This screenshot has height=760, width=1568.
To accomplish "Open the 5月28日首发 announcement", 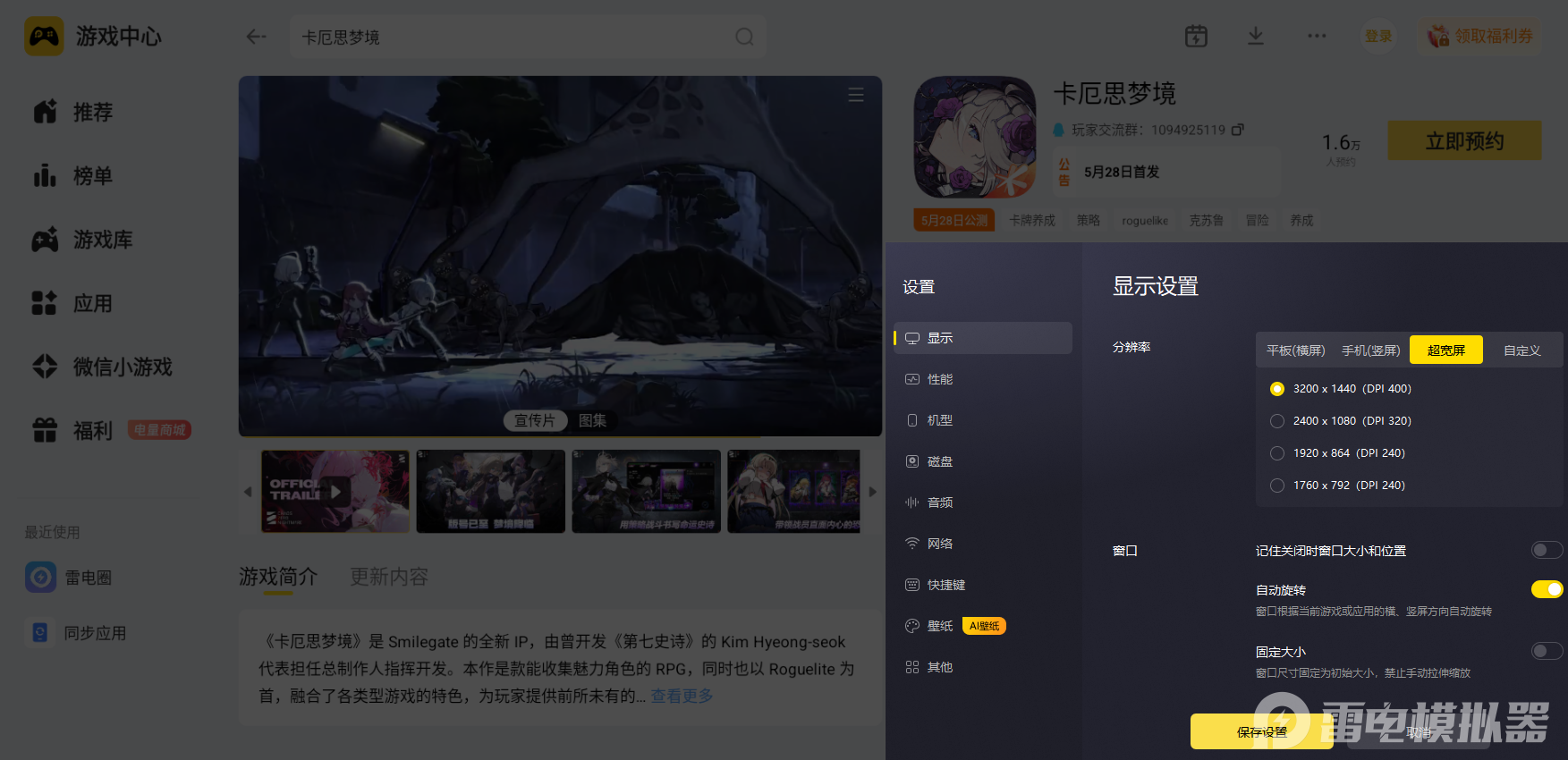I will coord(1166,172).
